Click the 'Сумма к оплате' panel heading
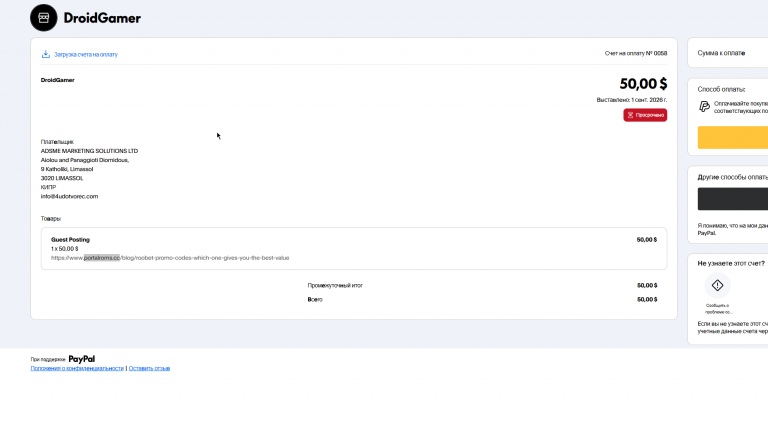The width and height of the screenshot is (768, 435). click(721, 53)
